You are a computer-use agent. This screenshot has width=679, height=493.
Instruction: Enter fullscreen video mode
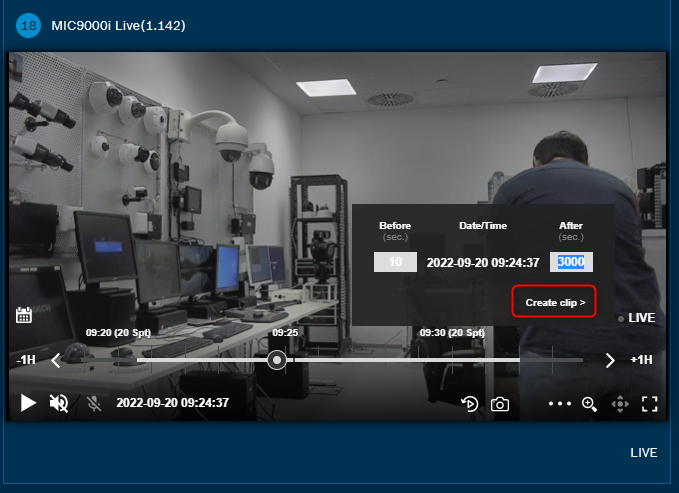[649, 404]
